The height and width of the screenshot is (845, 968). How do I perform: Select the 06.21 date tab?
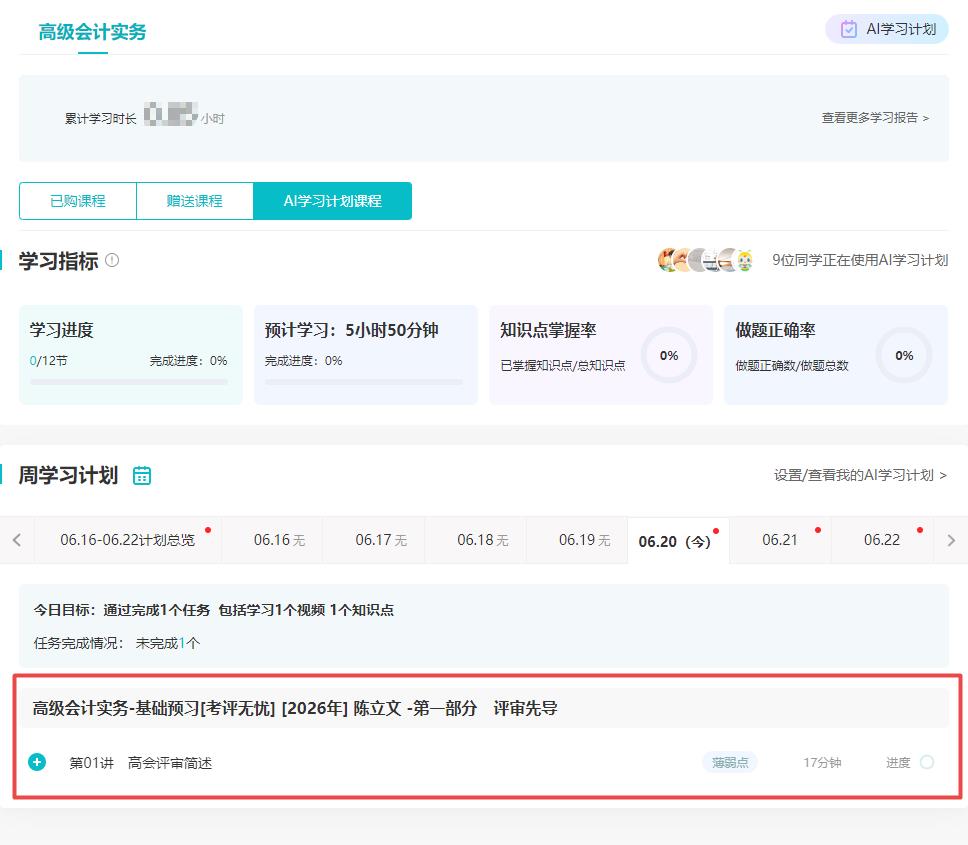(780, 540)
